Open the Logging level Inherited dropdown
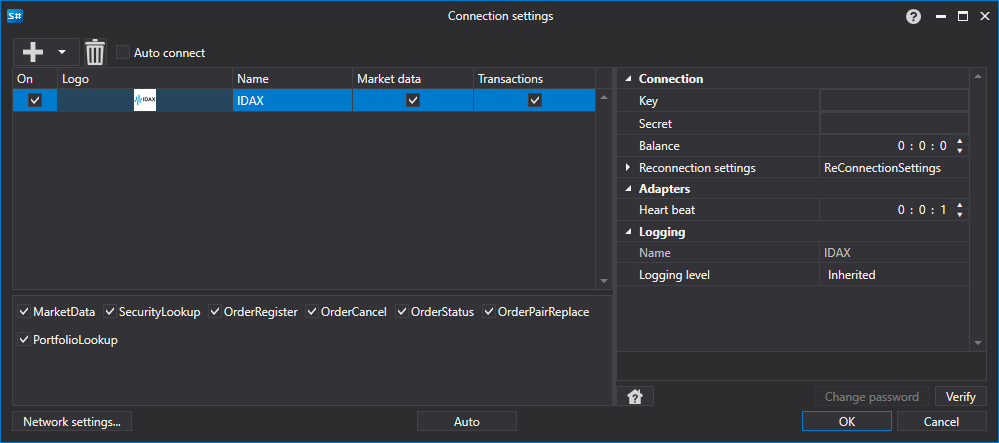 [x=894, y=275]
